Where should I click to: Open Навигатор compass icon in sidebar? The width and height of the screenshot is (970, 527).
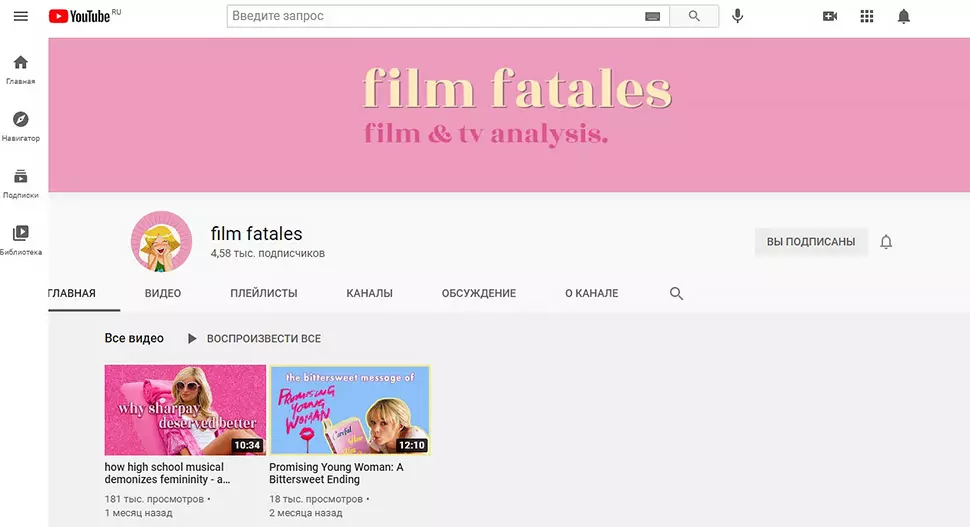20,126
